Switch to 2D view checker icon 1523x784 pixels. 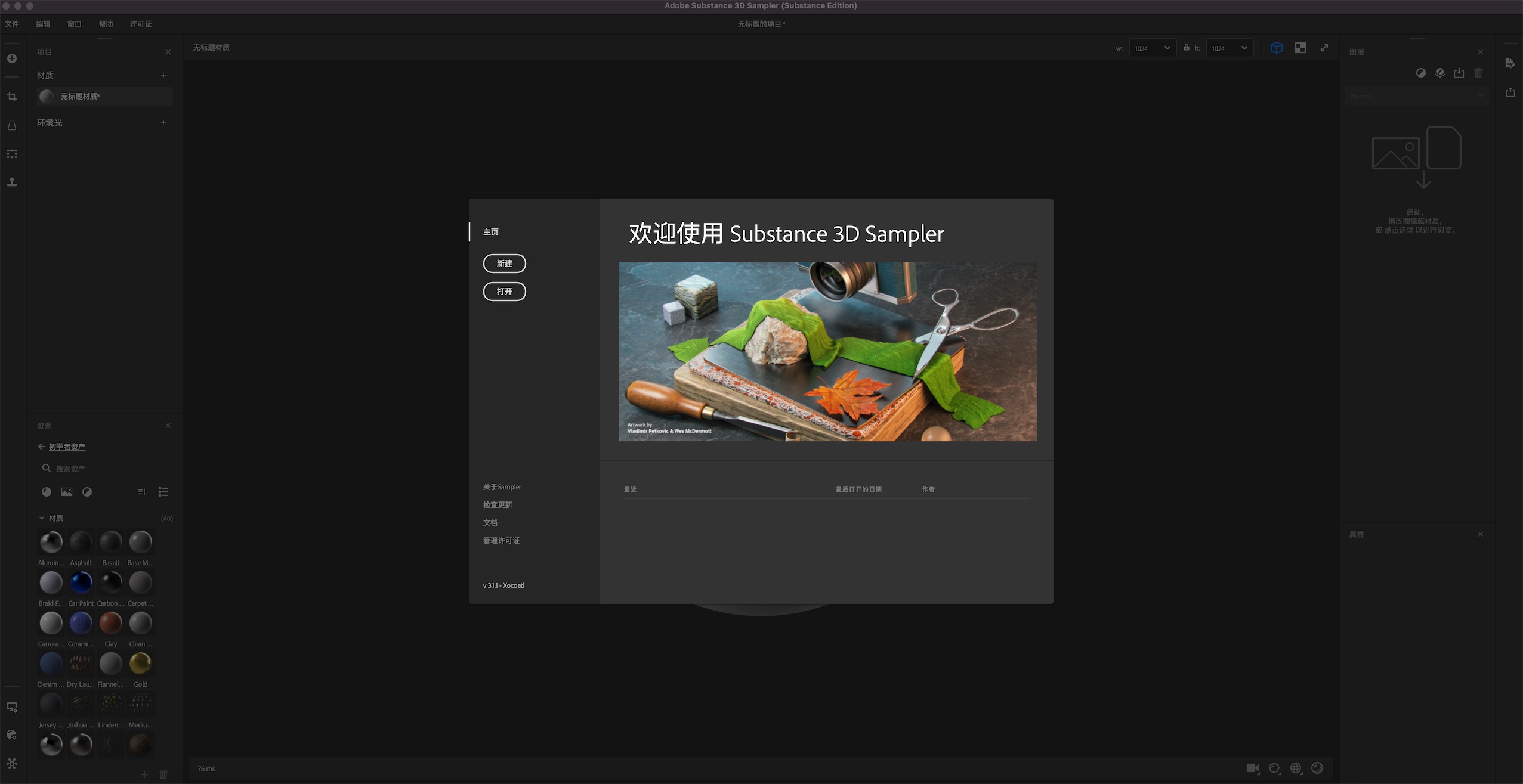coord(1300,48)
